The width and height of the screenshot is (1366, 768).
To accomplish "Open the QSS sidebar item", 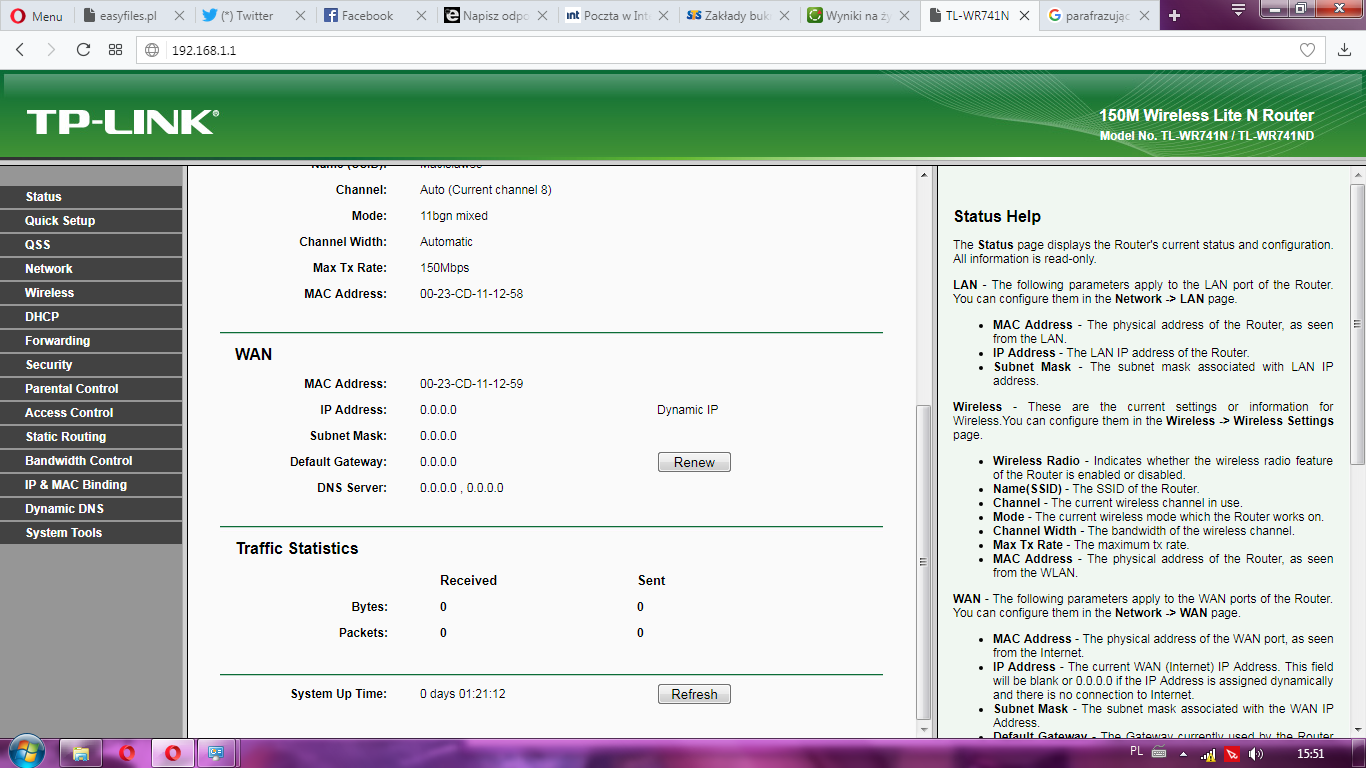I will click(x=91, y=245).
